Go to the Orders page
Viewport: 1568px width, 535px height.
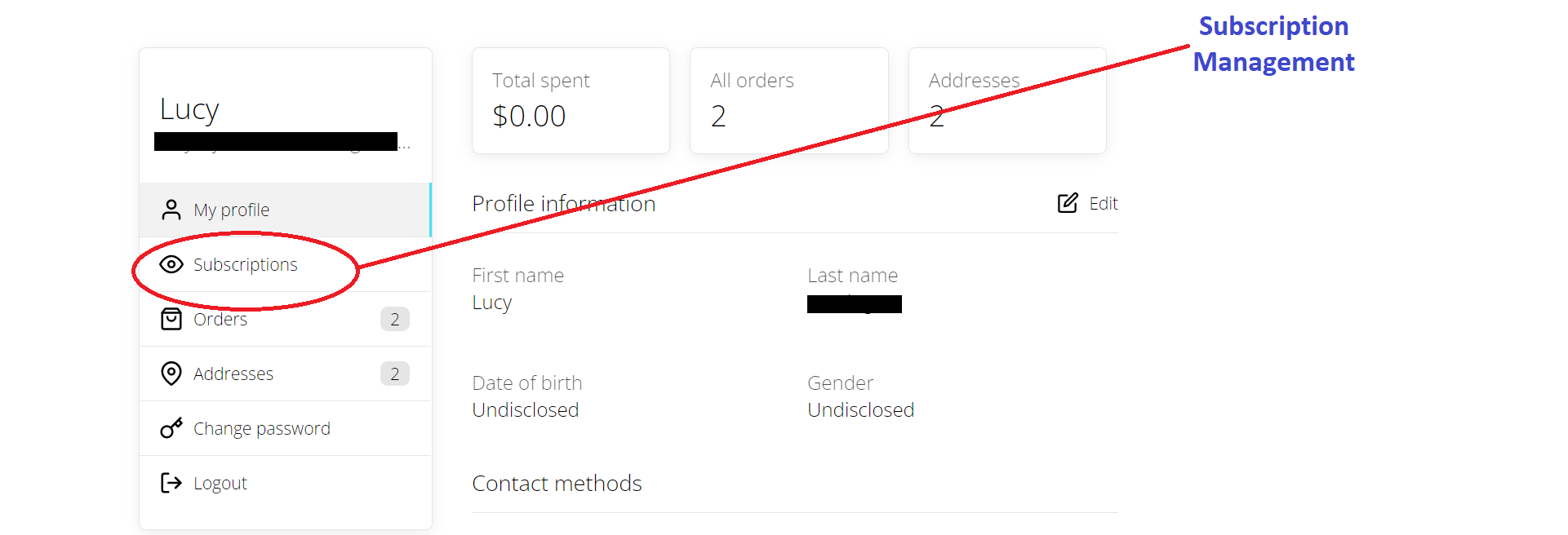point(285,319)
